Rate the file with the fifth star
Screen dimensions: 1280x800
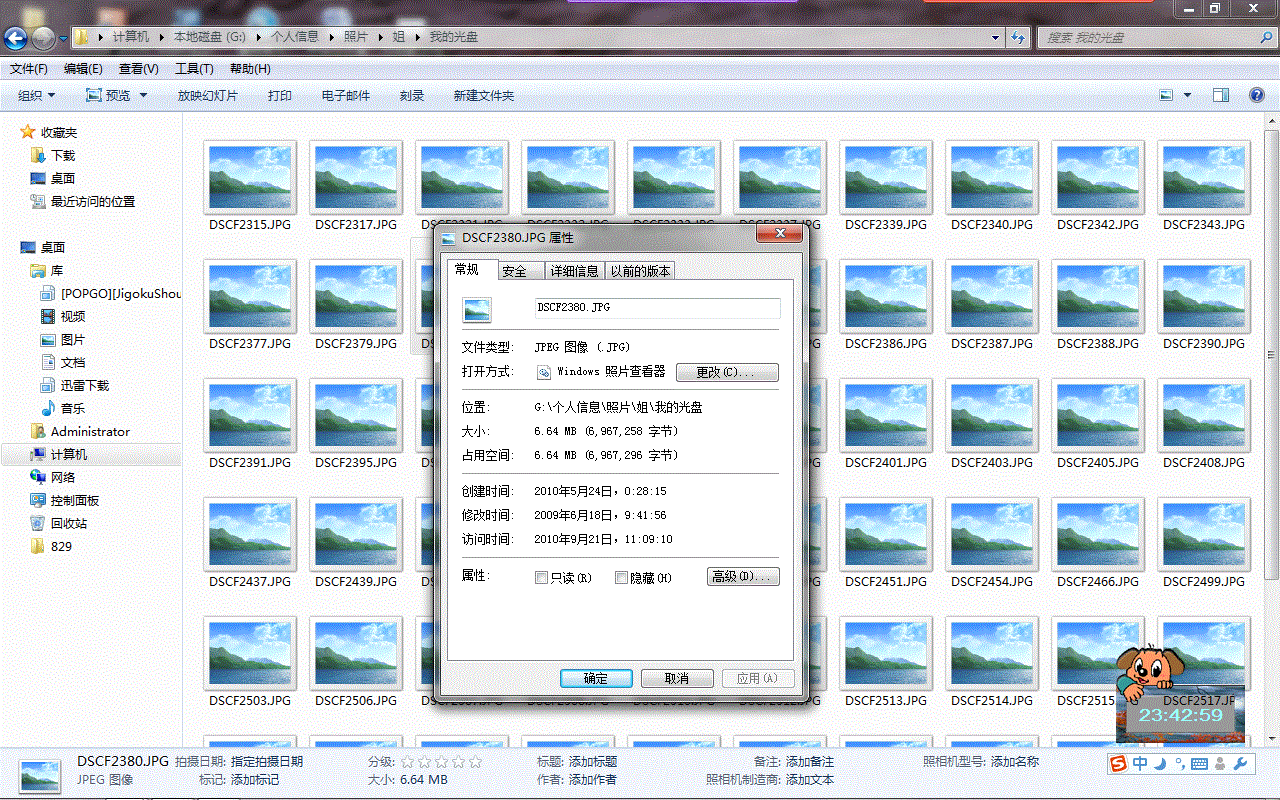click(475, 762)
